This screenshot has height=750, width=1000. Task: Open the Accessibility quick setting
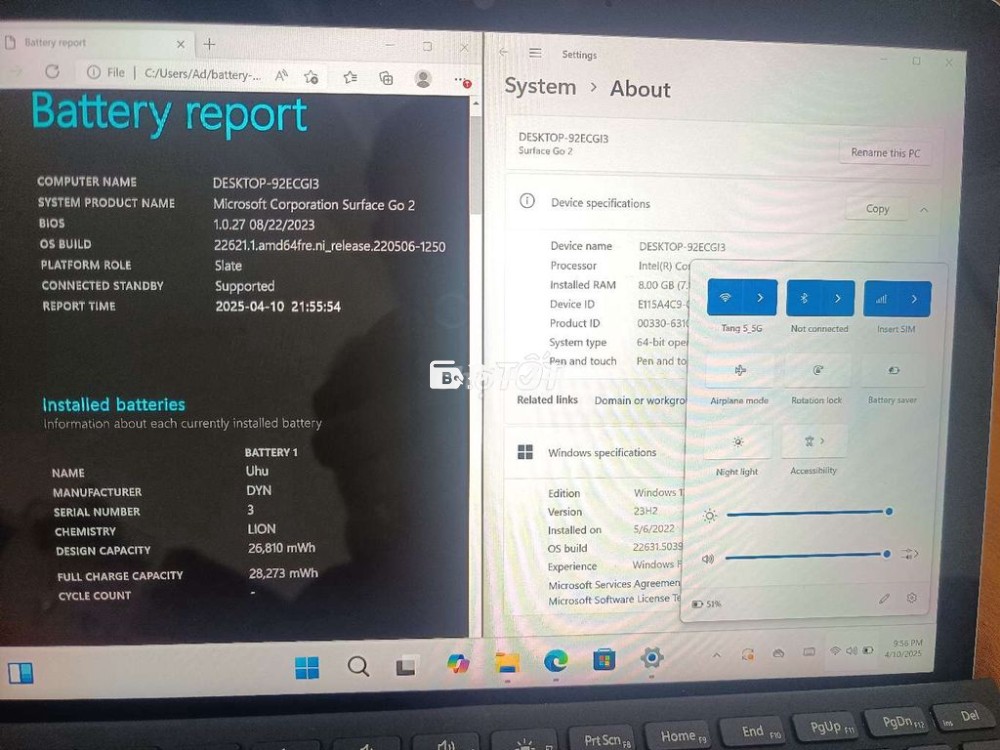click(x=814, y=441)
